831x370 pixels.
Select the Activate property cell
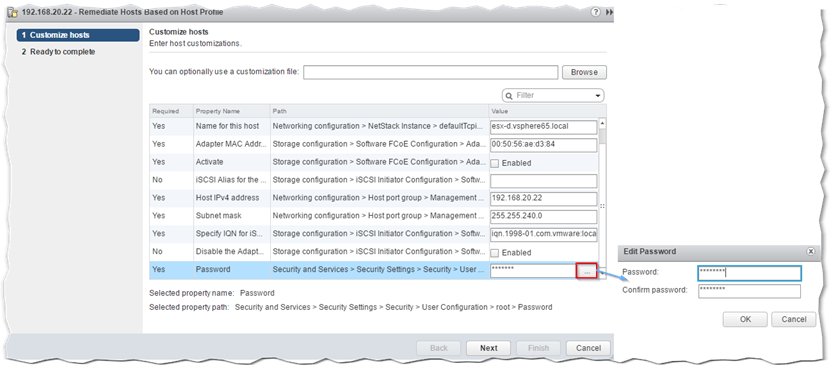pyautogui.click(x=232, y=162)
